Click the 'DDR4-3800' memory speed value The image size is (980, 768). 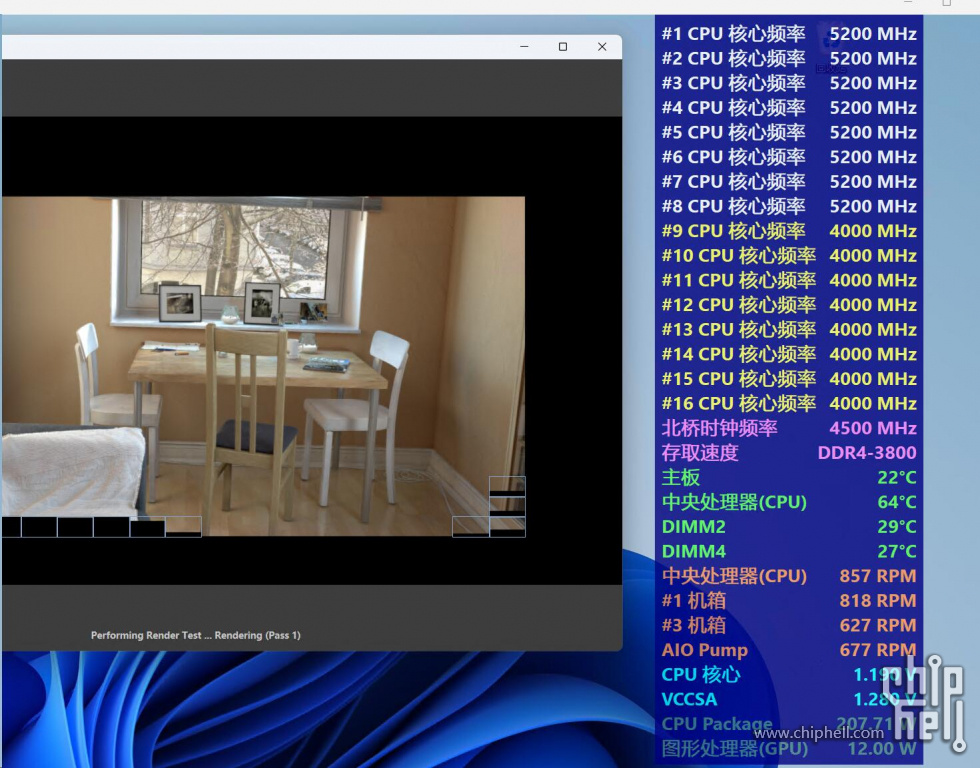tap(867, 453)
